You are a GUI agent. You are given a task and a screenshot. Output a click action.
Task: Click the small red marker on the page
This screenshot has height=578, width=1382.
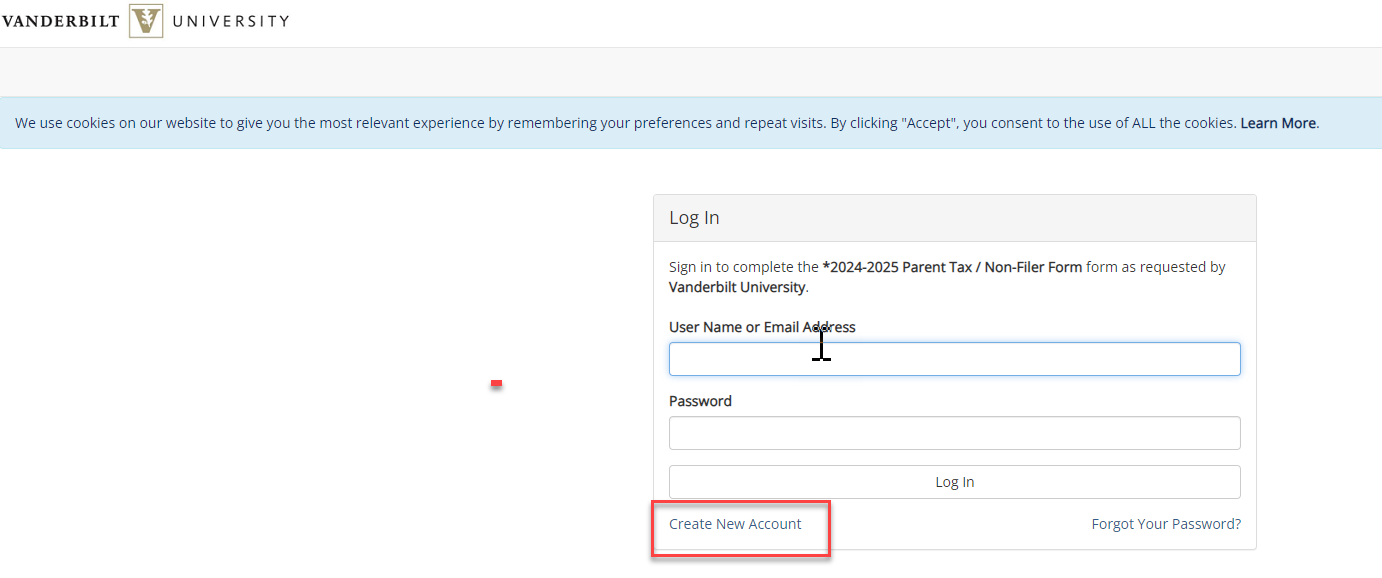click(497, 383)
